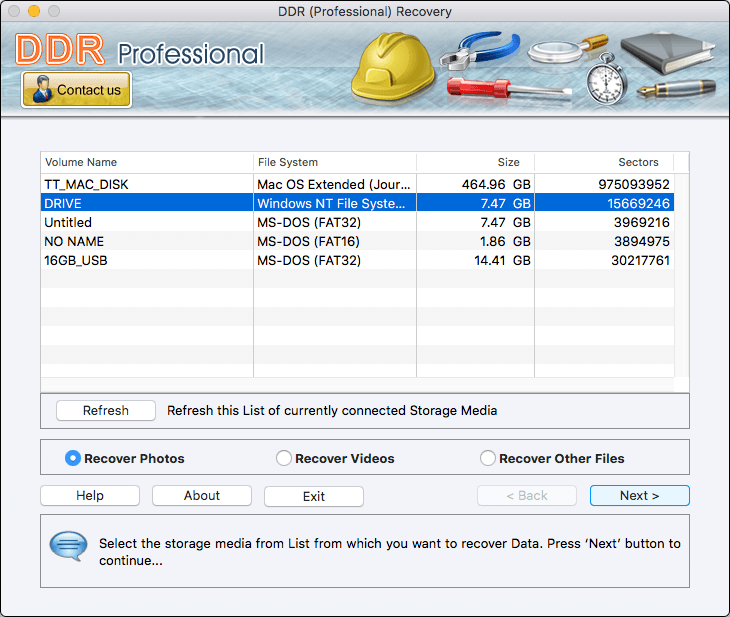Select the Recover Photos radio button
This screenshot has height=617, width=730.
[x=73, y=458]
